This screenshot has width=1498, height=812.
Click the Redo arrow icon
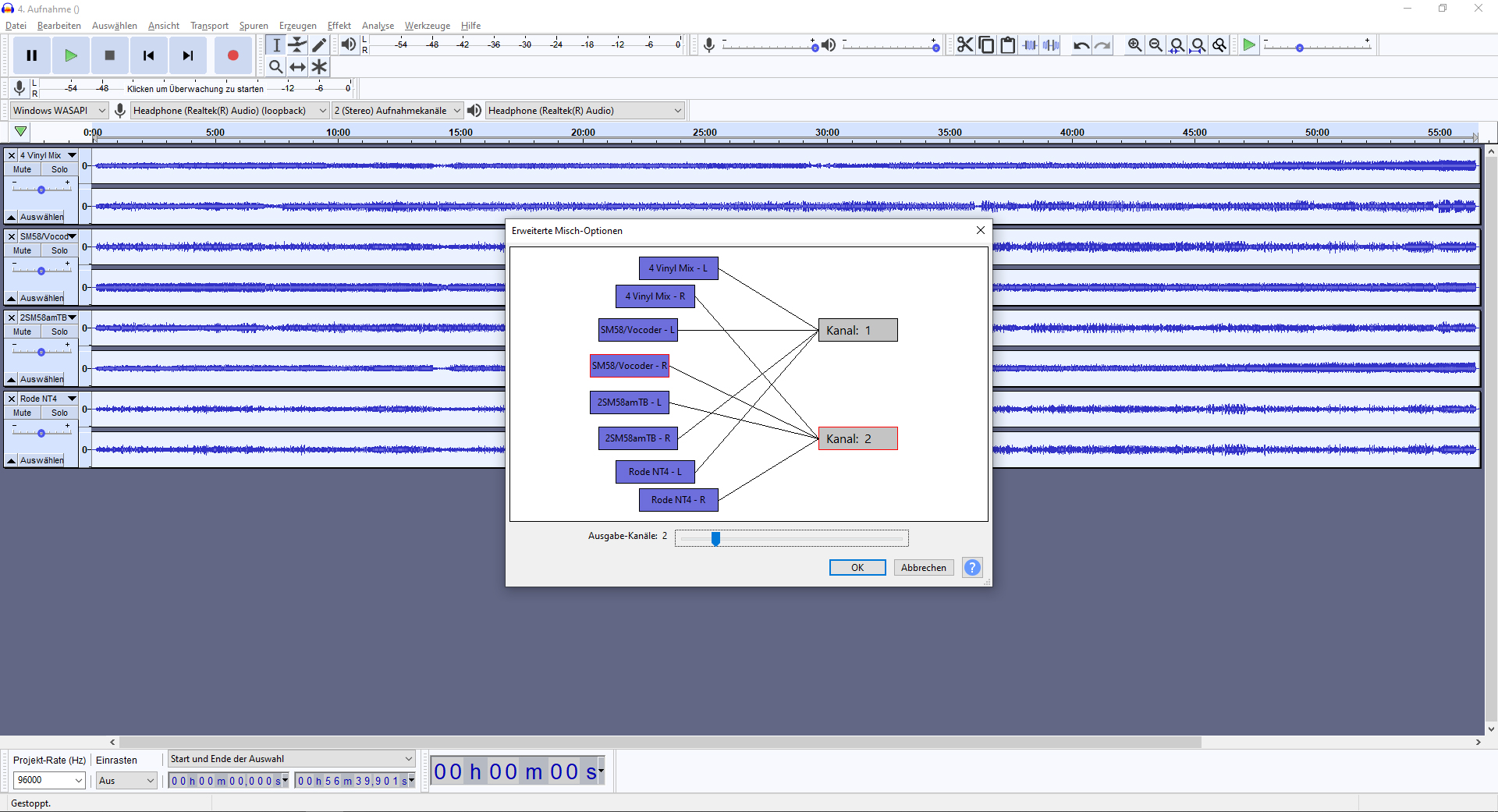(x=1102, y=45)
